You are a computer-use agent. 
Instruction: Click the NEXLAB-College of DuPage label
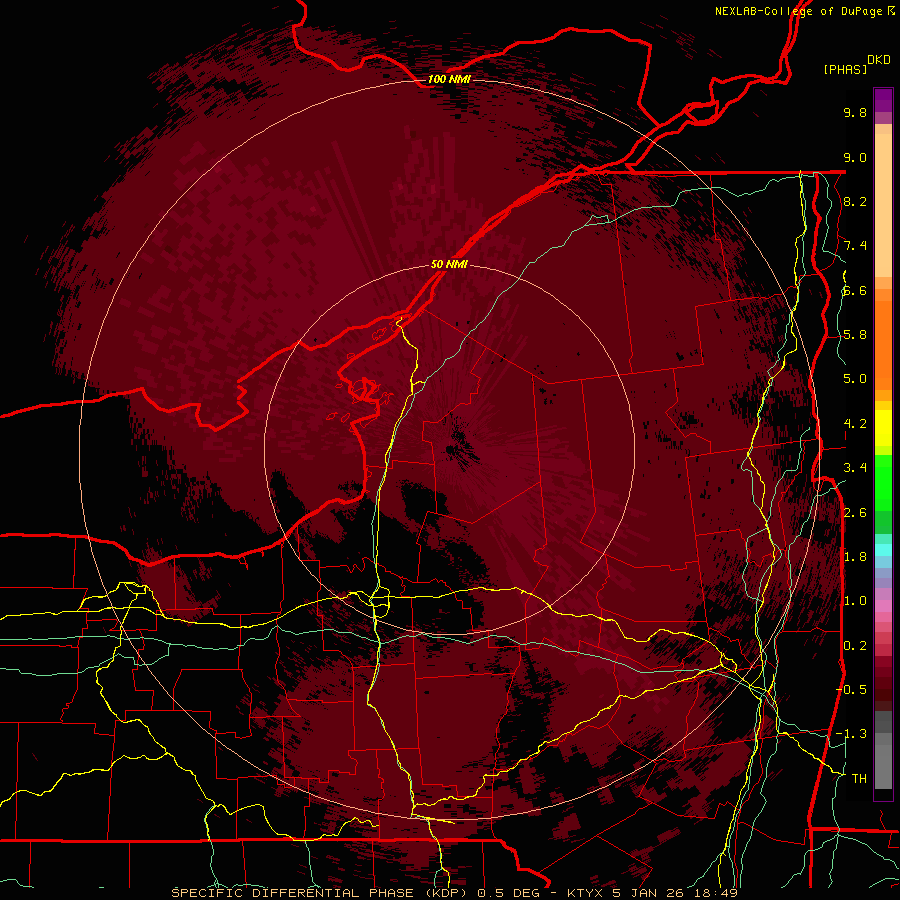coord(798,11)
